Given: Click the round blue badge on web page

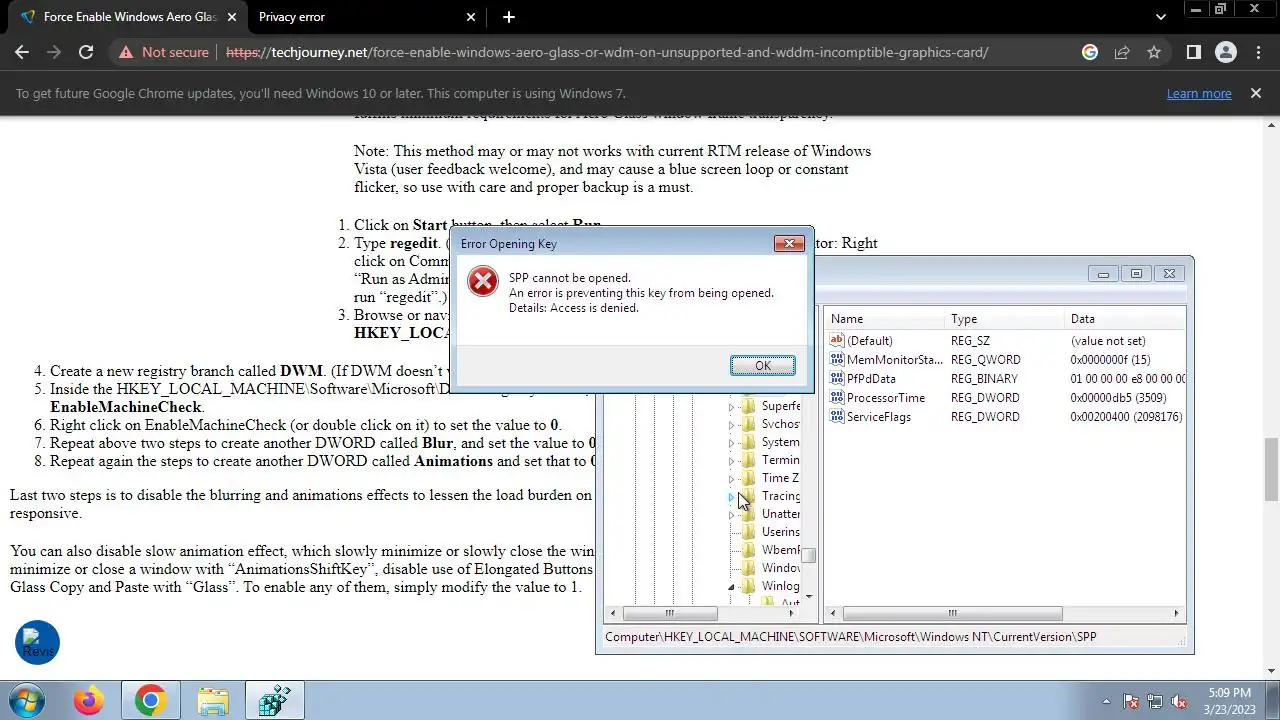Looking at the screenshot, I should tap(38, 643).
